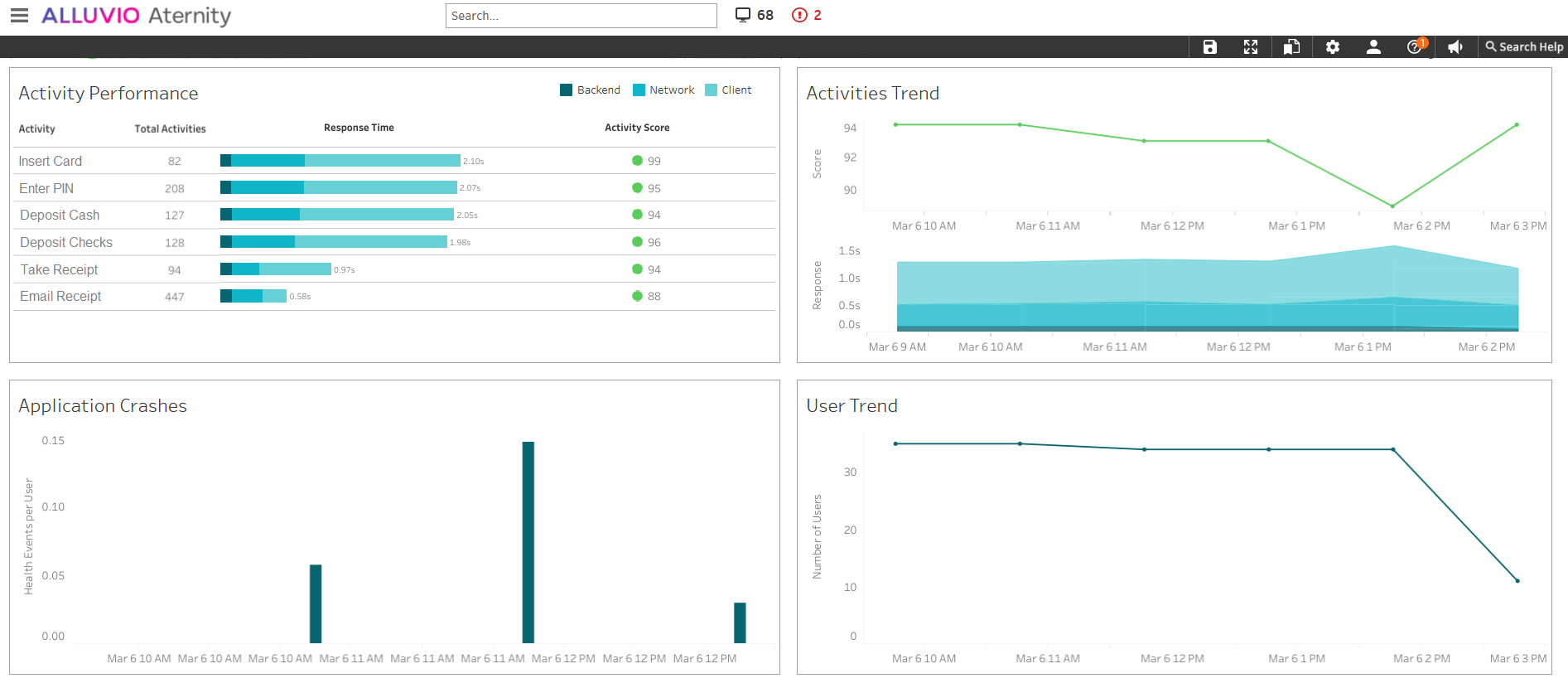
Task: Select the Deposit Checks activity
Action: (66, 243)
